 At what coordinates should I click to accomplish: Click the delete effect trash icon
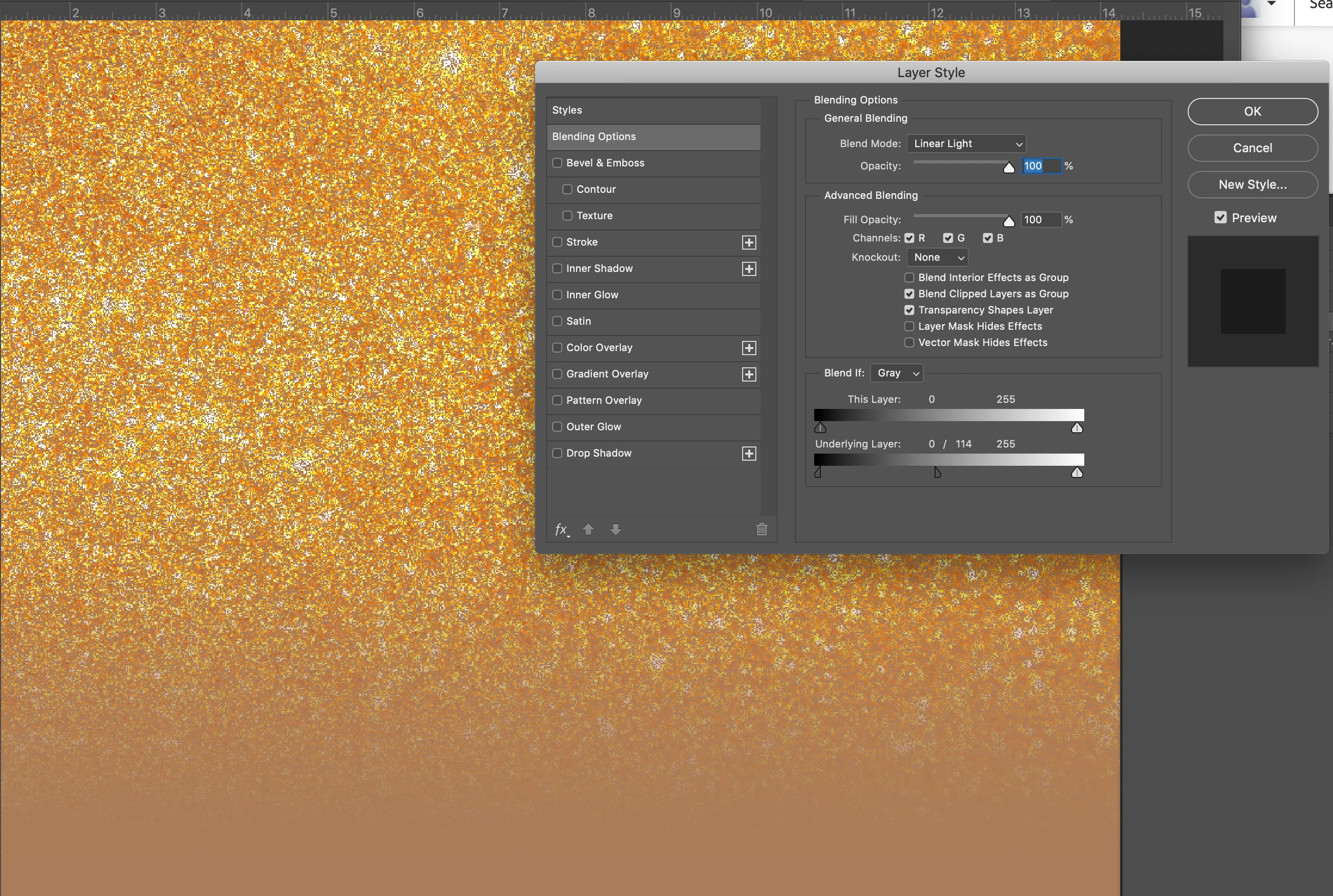[761, 529]
